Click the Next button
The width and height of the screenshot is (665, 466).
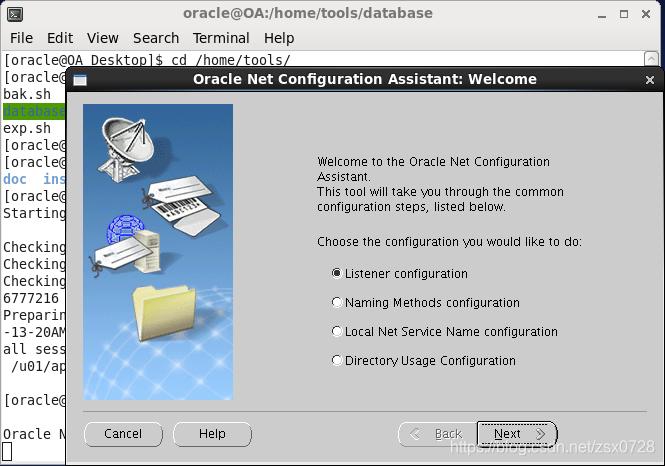(517, 434)
